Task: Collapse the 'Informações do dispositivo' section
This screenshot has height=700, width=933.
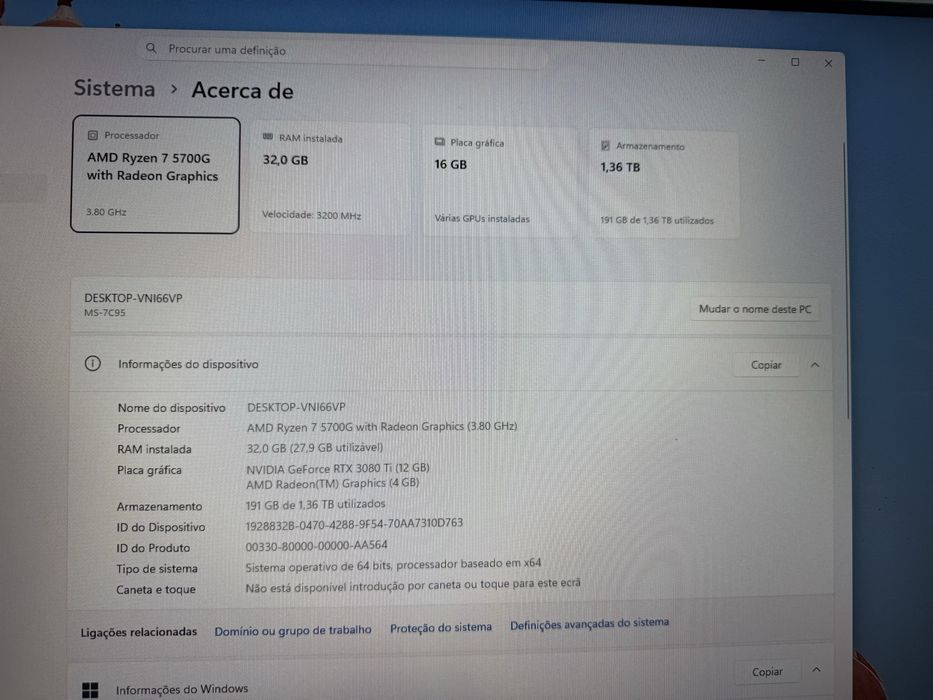Action: 815,365
